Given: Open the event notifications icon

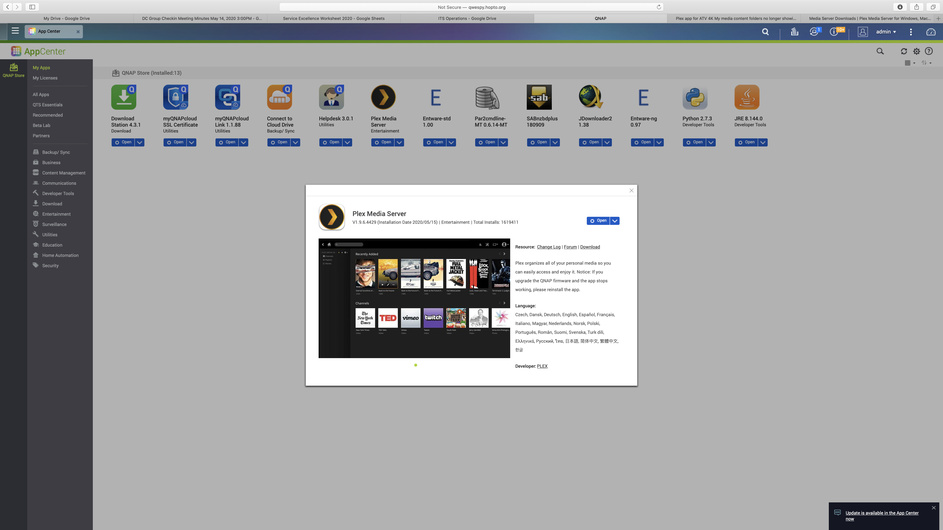Looking at the screenshot, I should 835,32.
